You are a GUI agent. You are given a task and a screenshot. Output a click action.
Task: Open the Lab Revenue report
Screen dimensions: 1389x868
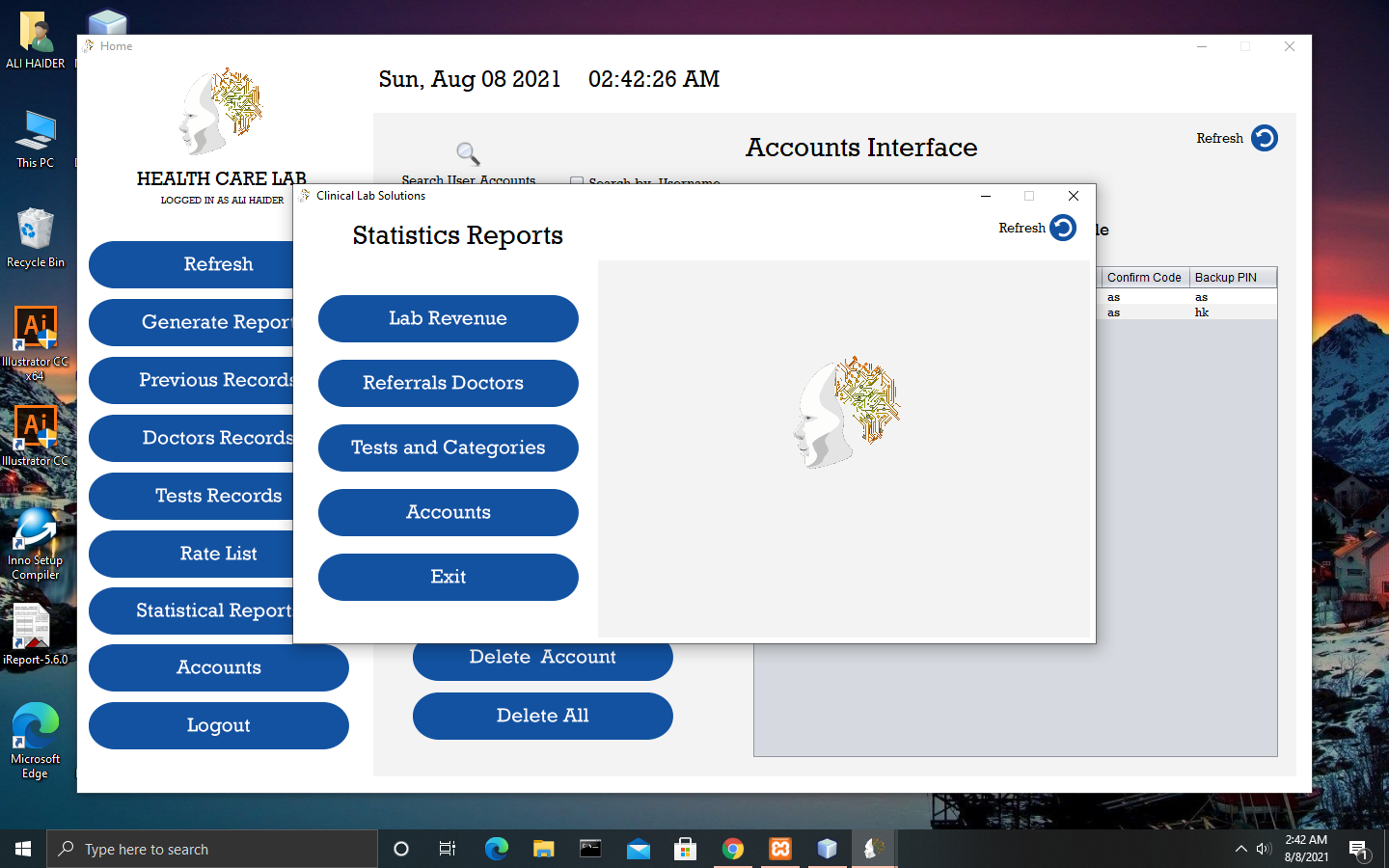tap(448, 318)
